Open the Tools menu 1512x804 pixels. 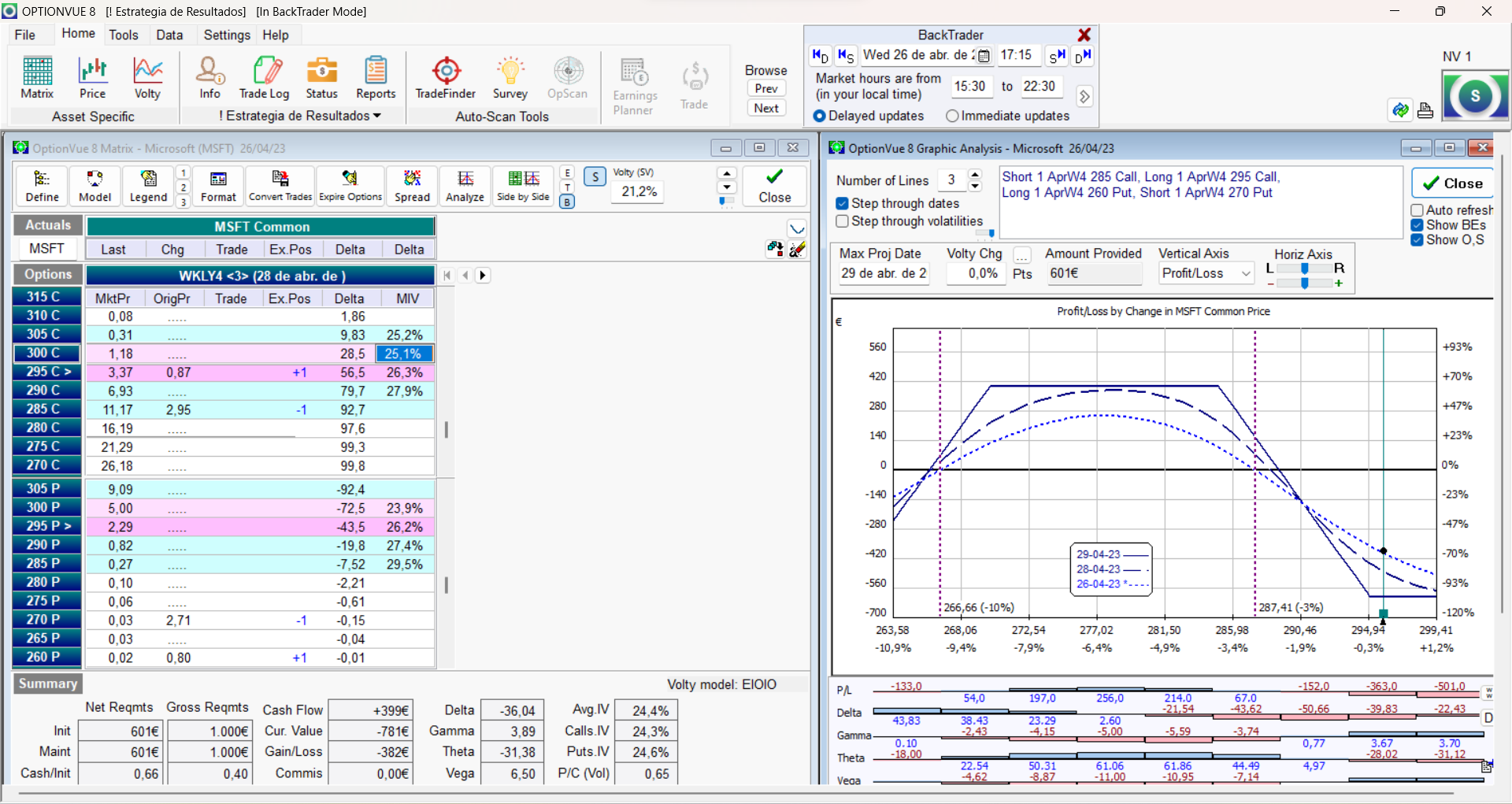pyautogui.click(x=123, y=35)
